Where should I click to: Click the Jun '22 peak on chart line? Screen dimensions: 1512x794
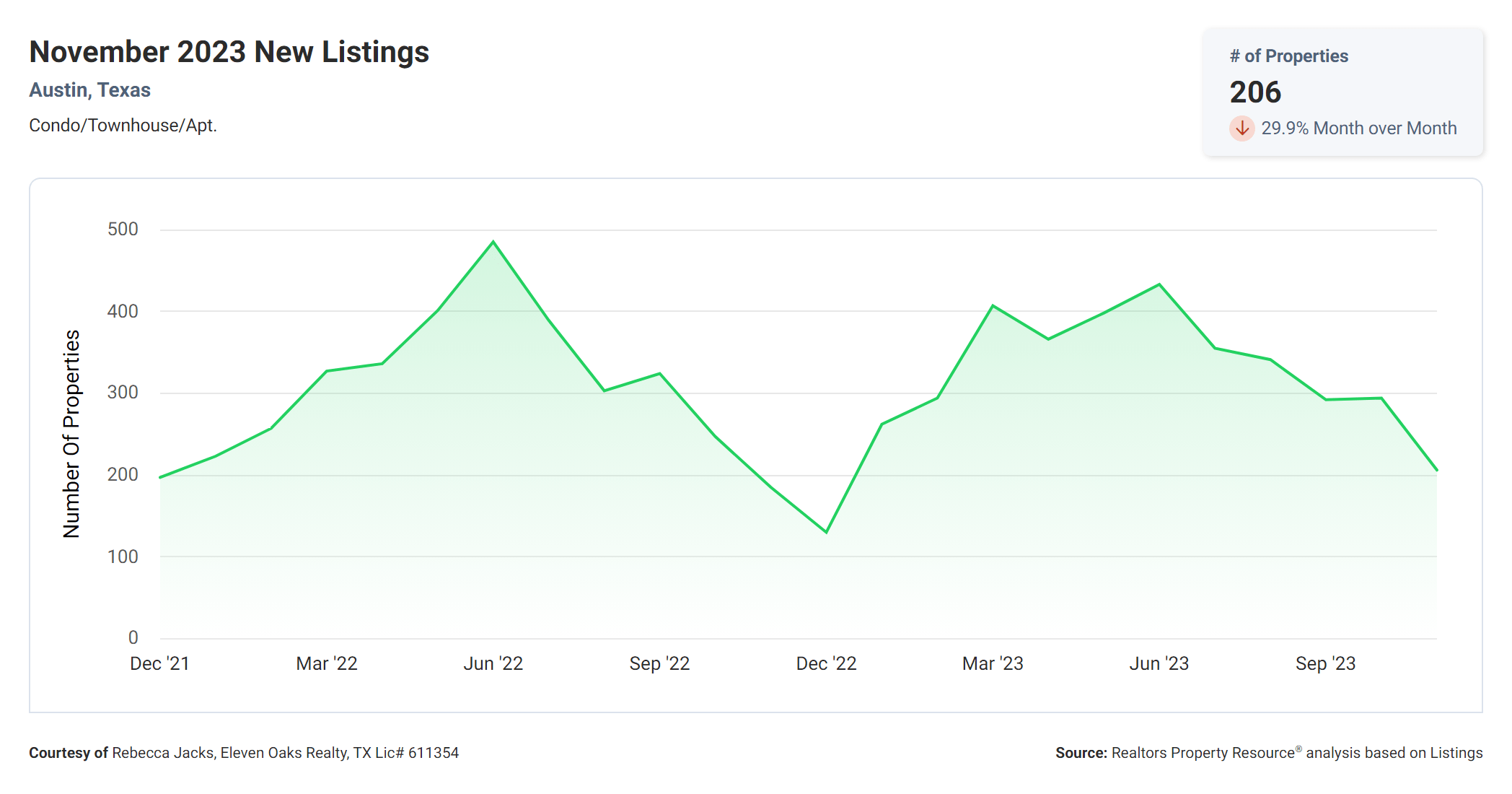(x=493, y=242)
